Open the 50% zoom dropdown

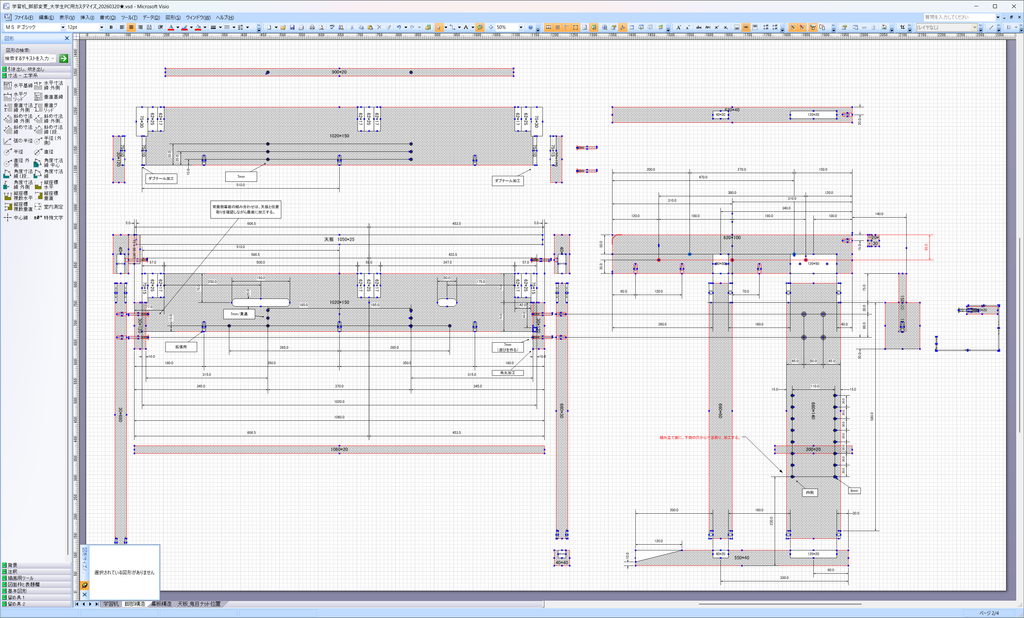pyautogui.click(x=521, y=27)
